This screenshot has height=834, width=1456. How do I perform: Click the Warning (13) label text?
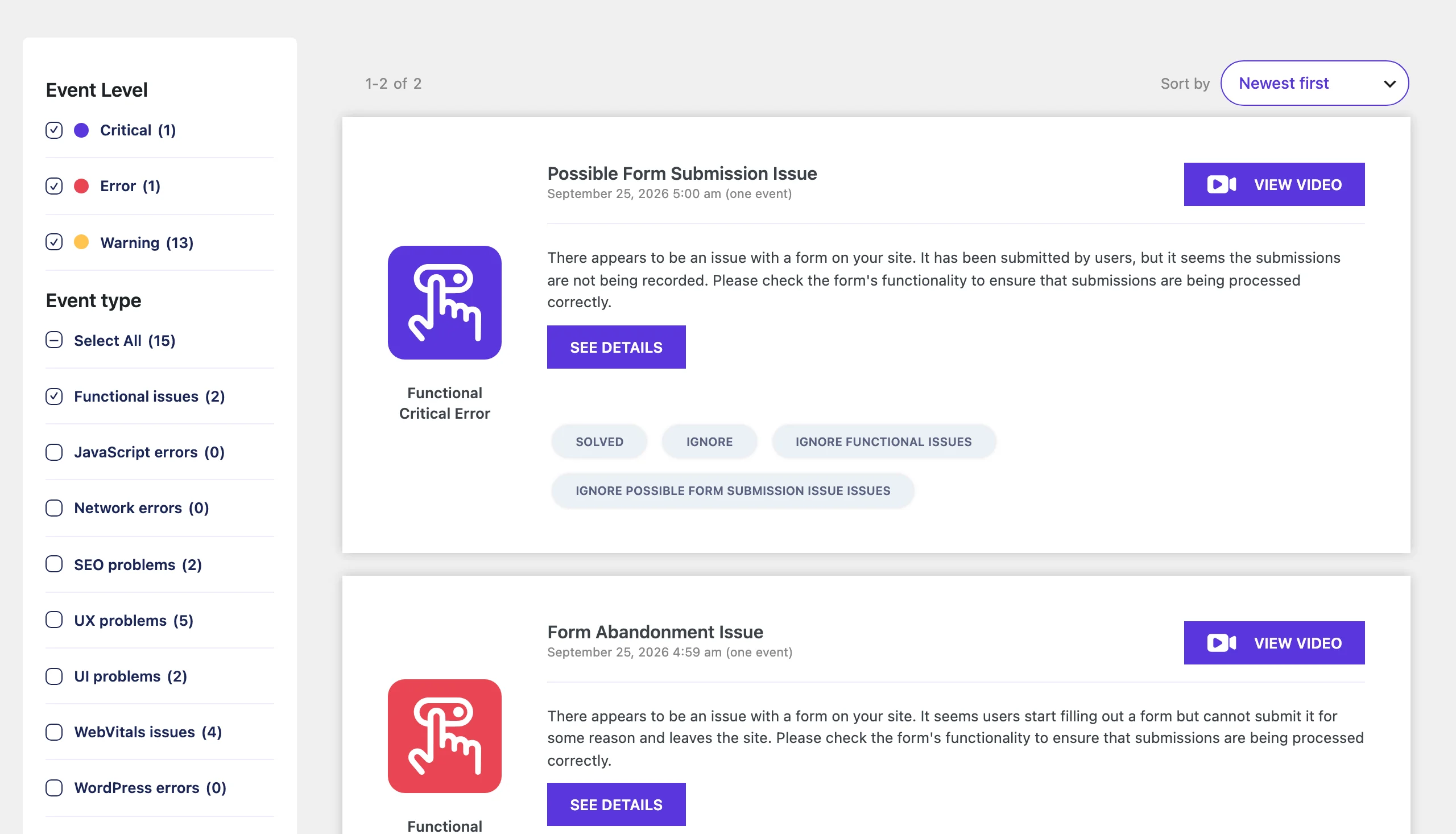(147, 242)
